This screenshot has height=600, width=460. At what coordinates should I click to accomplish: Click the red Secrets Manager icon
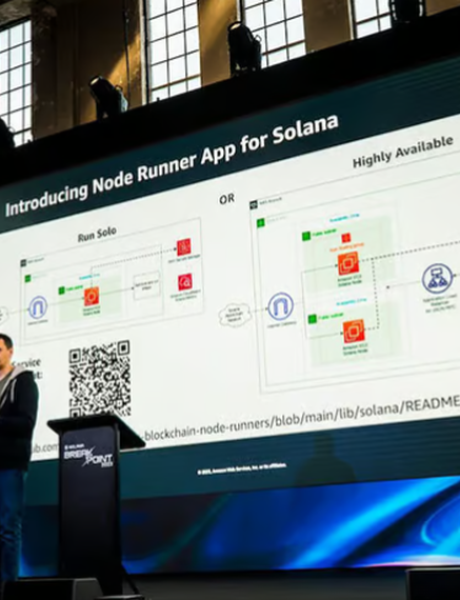coord(184,247)
